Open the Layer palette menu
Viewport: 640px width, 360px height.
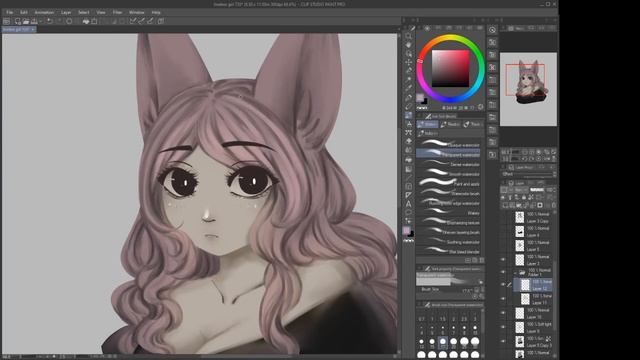[503, 183]
